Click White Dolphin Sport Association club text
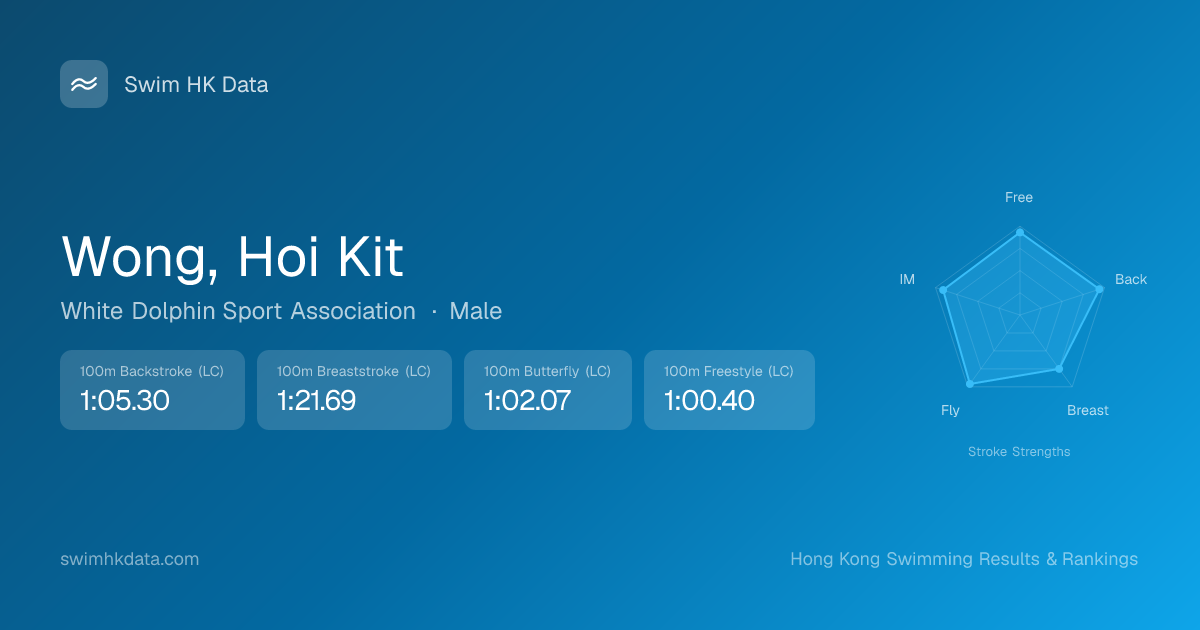Image resolution: width=1200 pixels, height=630 pixels. point(238,311)
